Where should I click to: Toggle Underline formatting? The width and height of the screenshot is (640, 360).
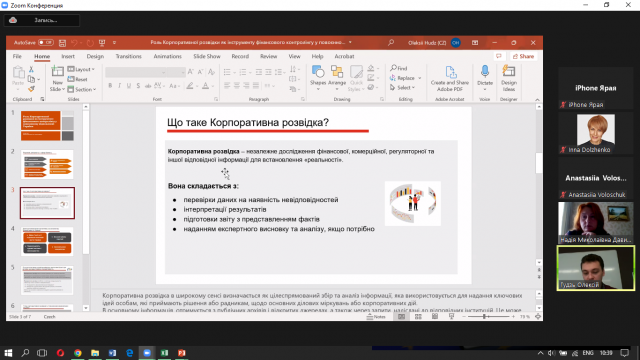[129, 86]
